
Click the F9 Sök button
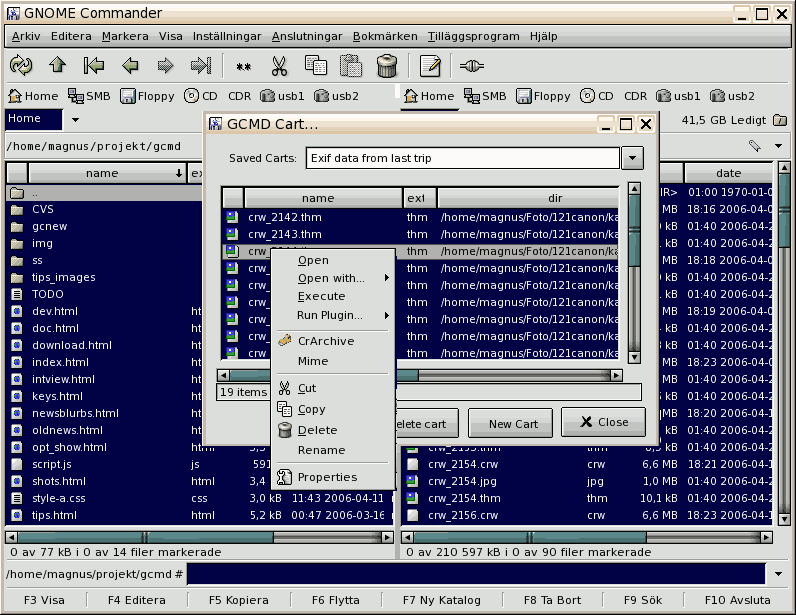point(643,600)
